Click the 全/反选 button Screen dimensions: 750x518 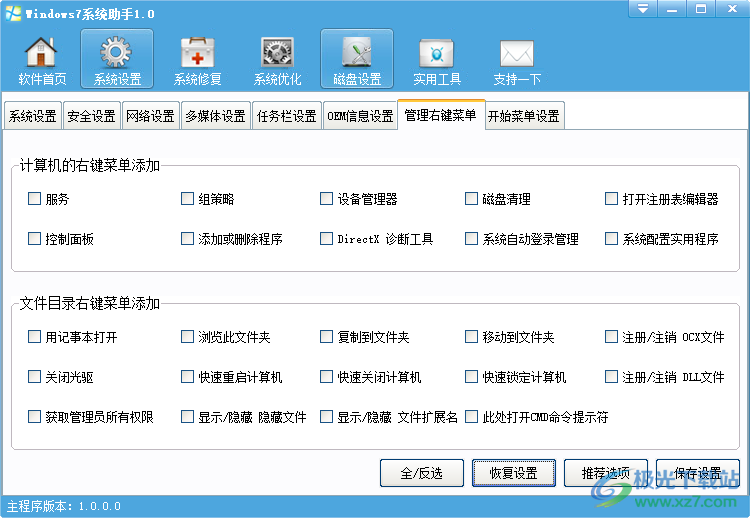[421, 473]
